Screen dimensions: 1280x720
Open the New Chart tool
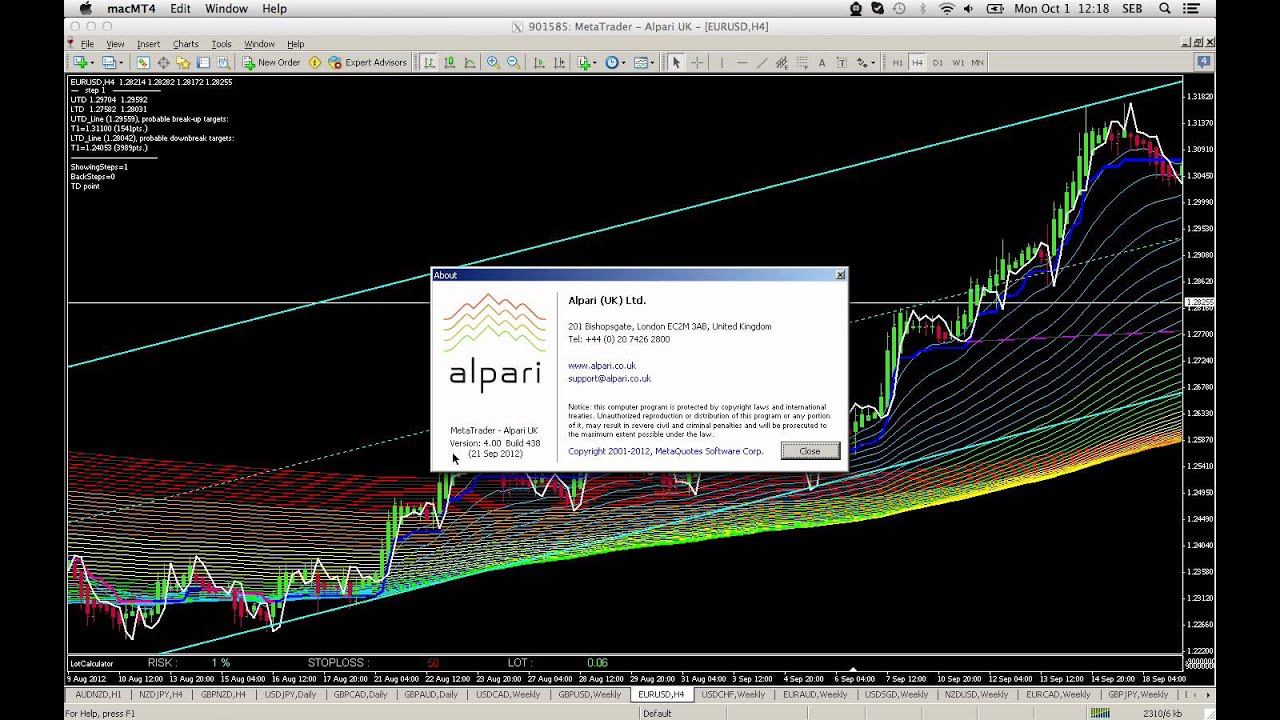78,62
